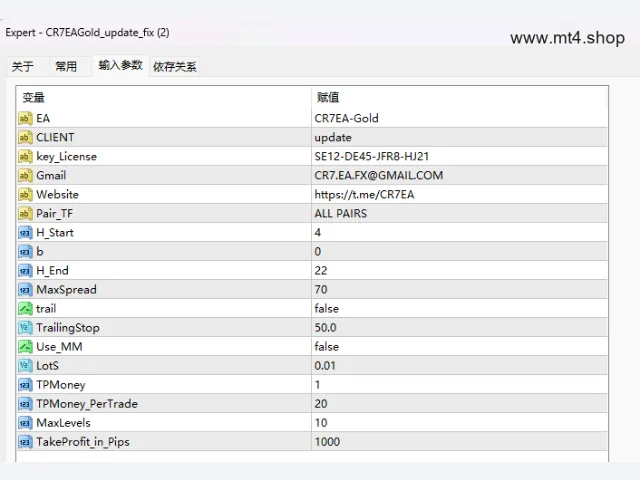Click the H_Start variable name
The width and height of the screenshot is (640, 480).
point(55,233)
